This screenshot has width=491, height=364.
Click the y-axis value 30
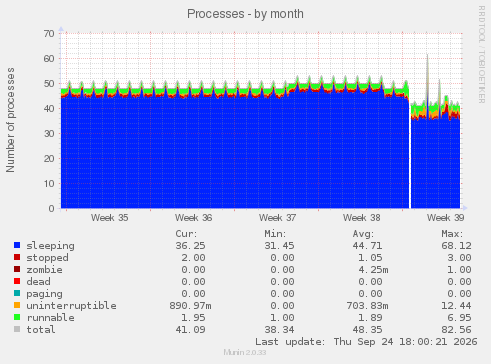(x=49, y=133)
